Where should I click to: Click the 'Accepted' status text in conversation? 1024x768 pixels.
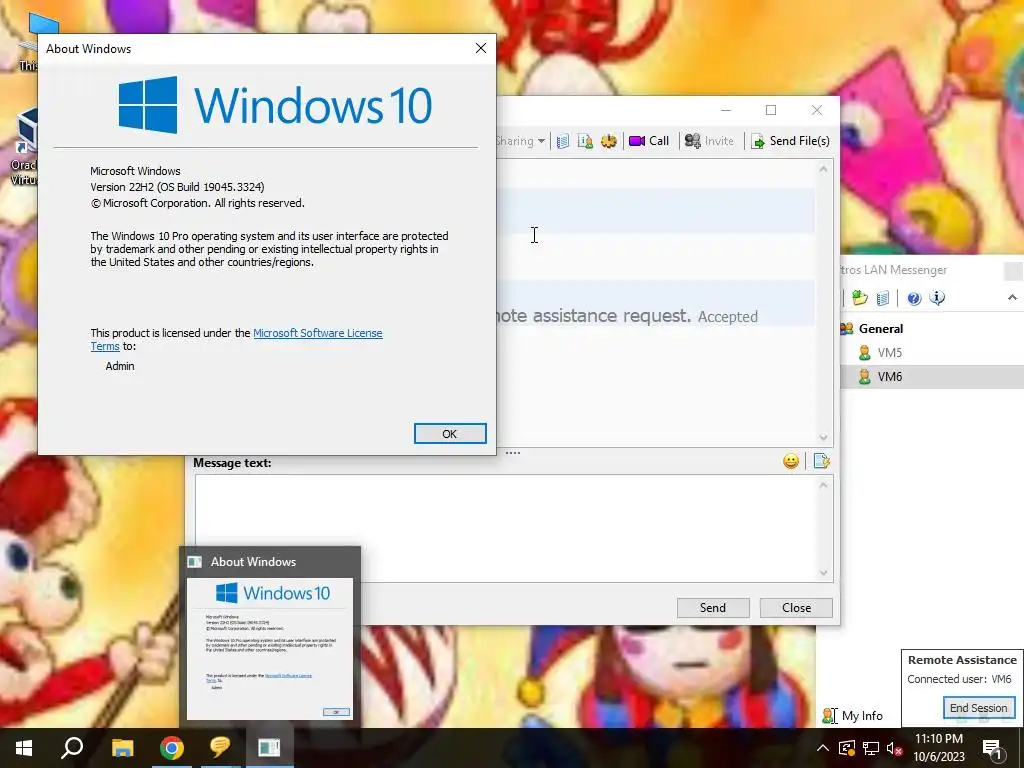728,317
